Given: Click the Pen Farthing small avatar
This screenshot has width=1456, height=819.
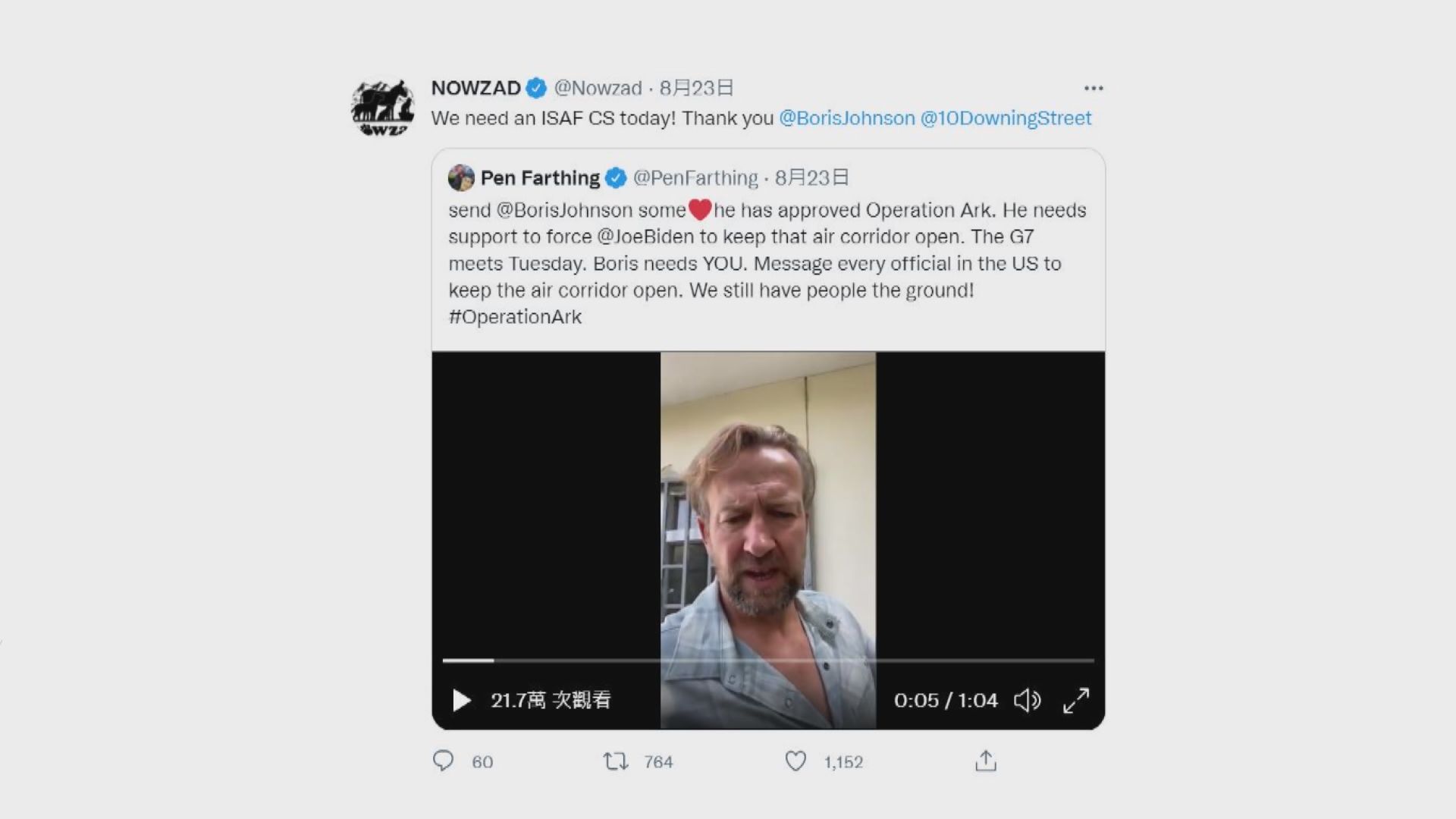Looking at the screenshot, I should pyautogui.click(x=461, y=177).
